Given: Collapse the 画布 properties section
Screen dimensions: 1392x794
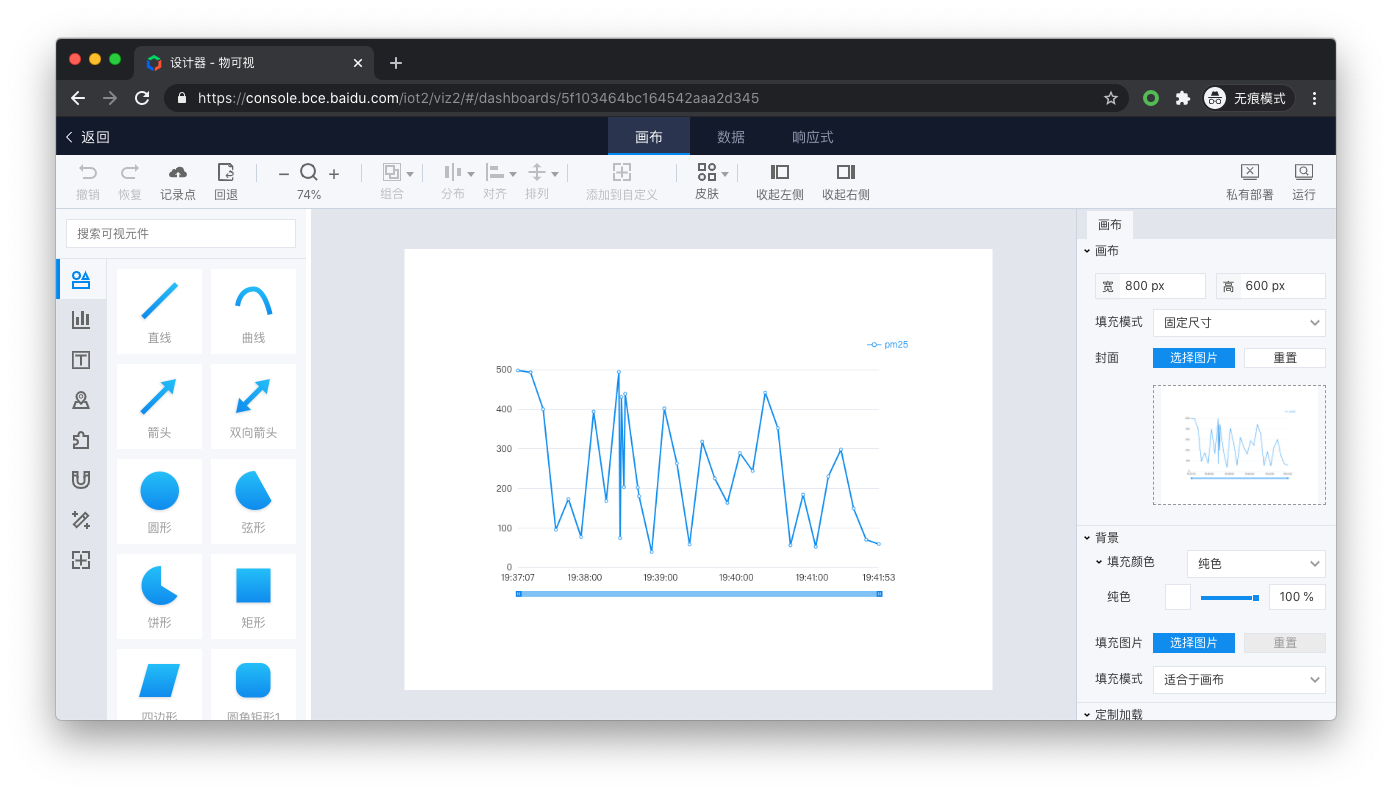Looking at the screenshot, I should tap(1088, 251).
